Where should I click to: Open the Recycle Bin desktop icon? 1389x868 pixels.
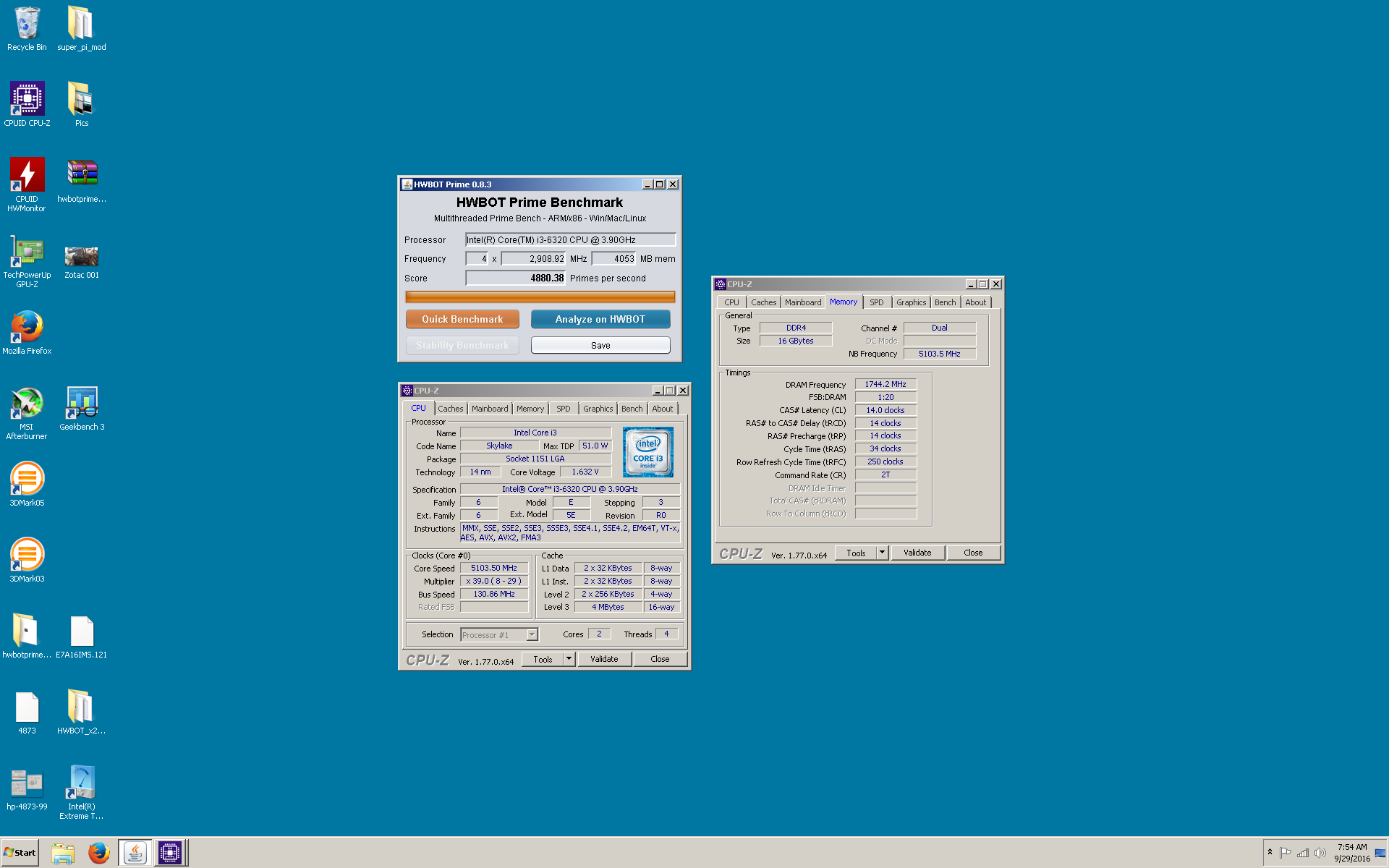pyautogui.click(x=27, y=29)
